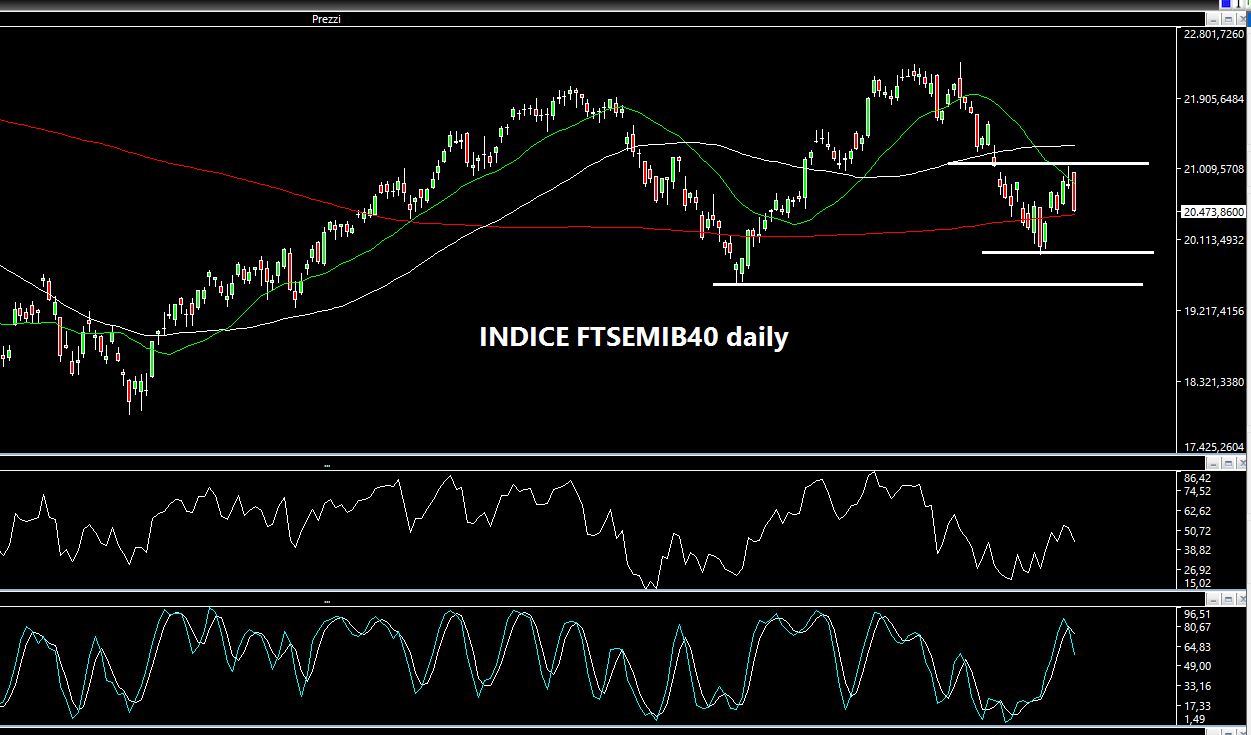The image size is (1251, 735).
Task: Click the 22.801,7260 price scale value
Action: pos(1214,35)
